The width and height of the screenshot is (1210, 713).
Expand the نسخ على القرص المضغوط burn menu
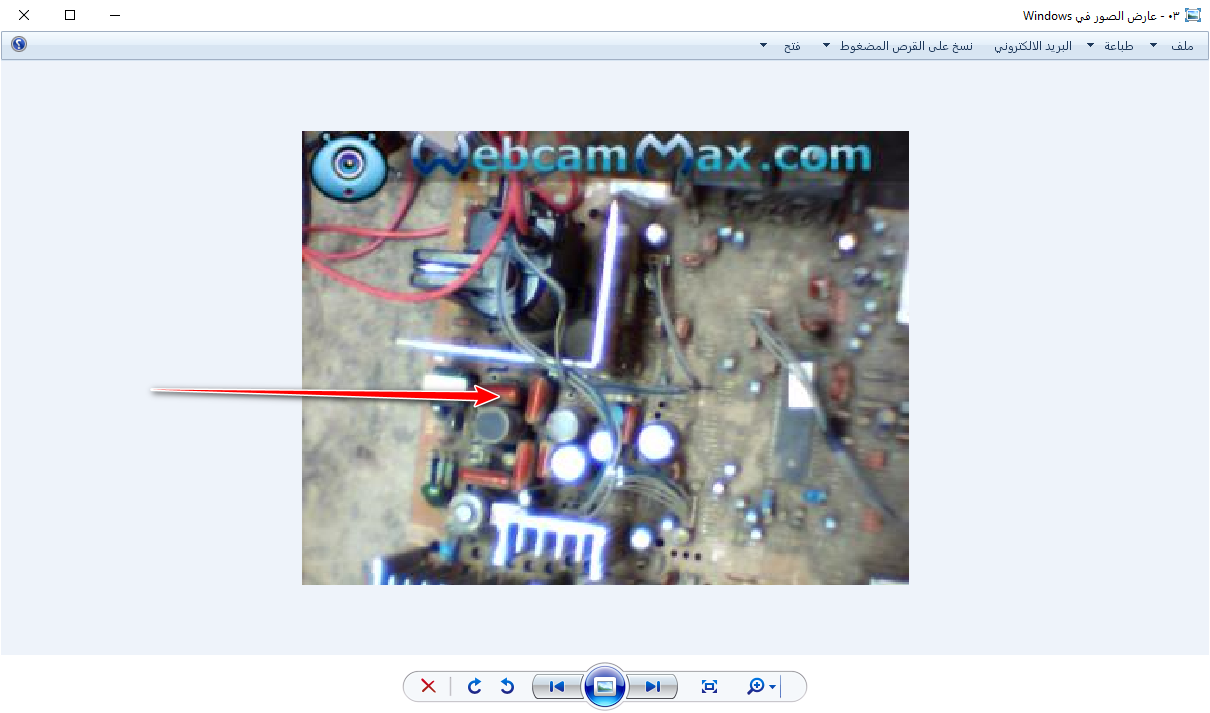click(897, 46)
